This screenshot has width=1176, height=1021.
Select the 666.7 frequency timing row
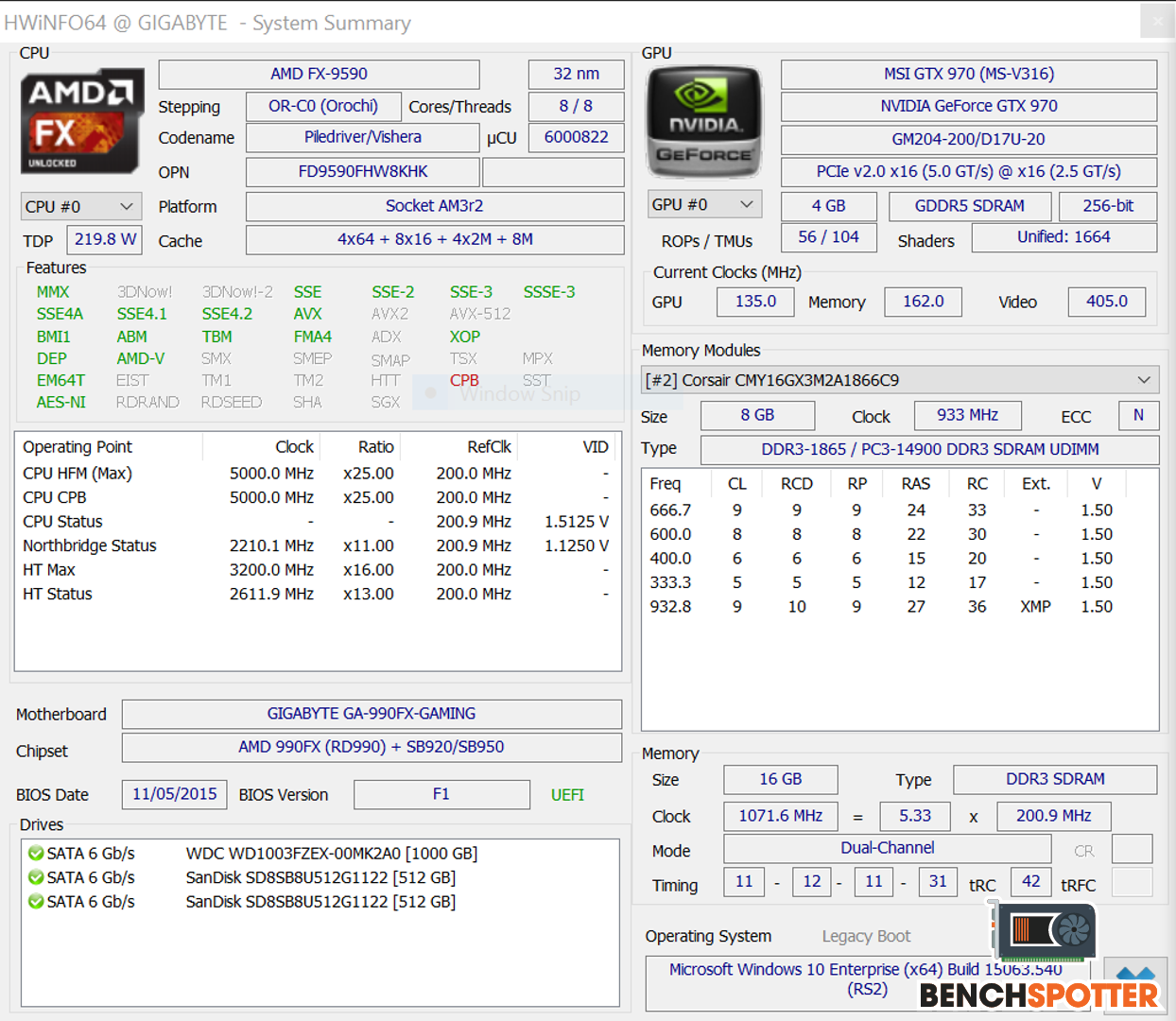899,510
